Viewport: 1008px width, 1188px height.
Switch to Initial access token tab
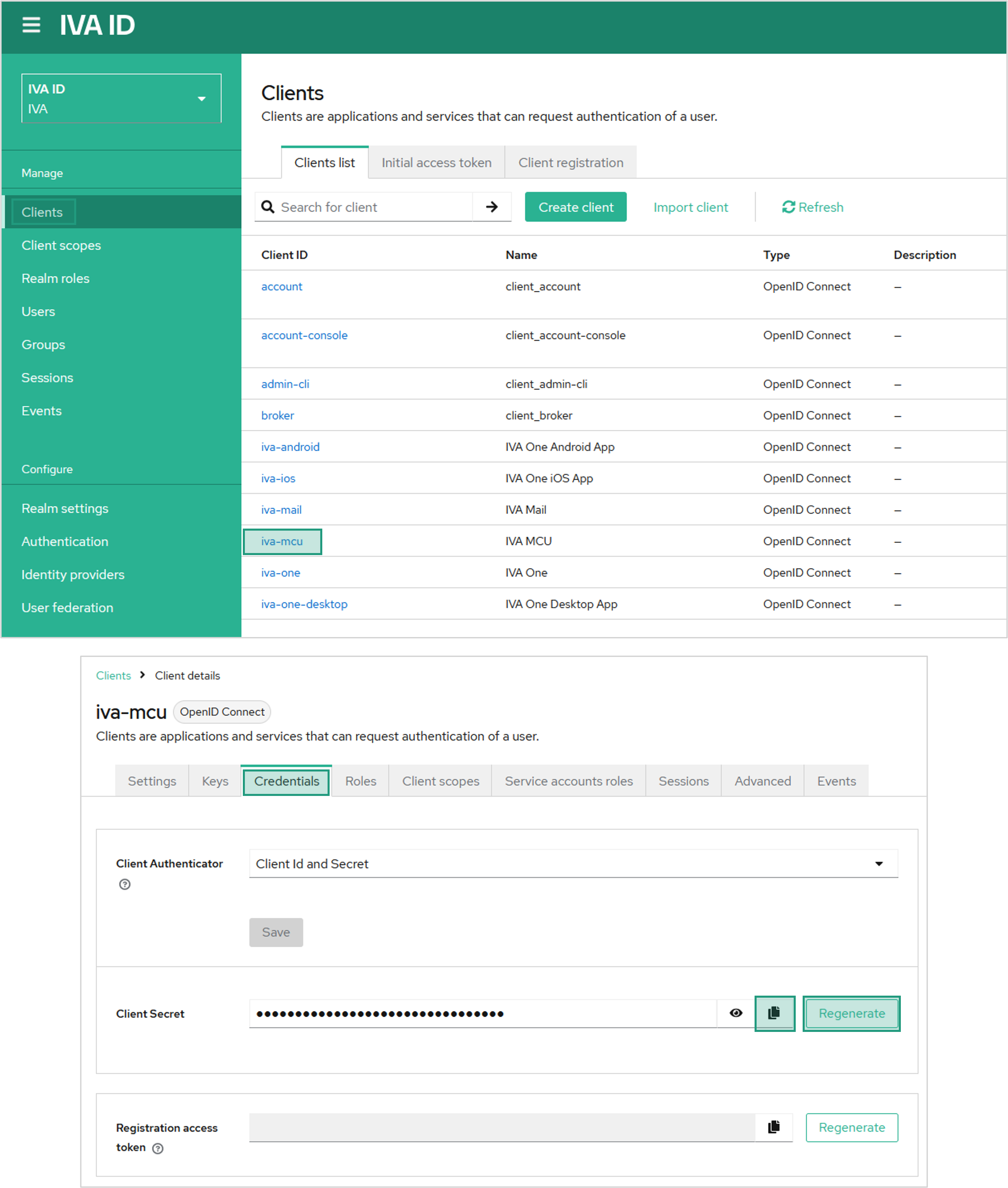point(436,163)
